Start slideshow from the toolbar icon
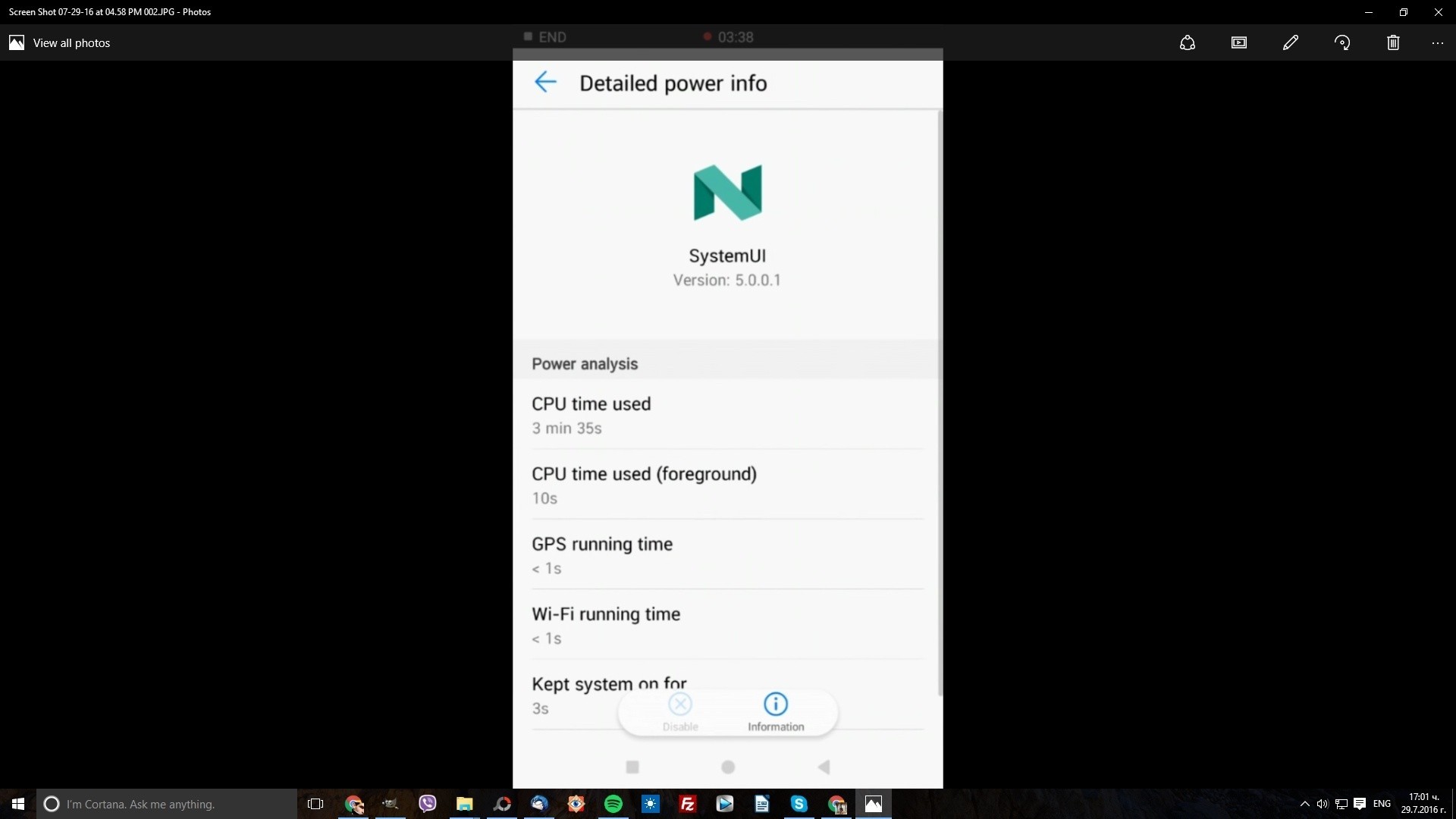The width and height of the screenshot is (1456, 819). 1239,42
